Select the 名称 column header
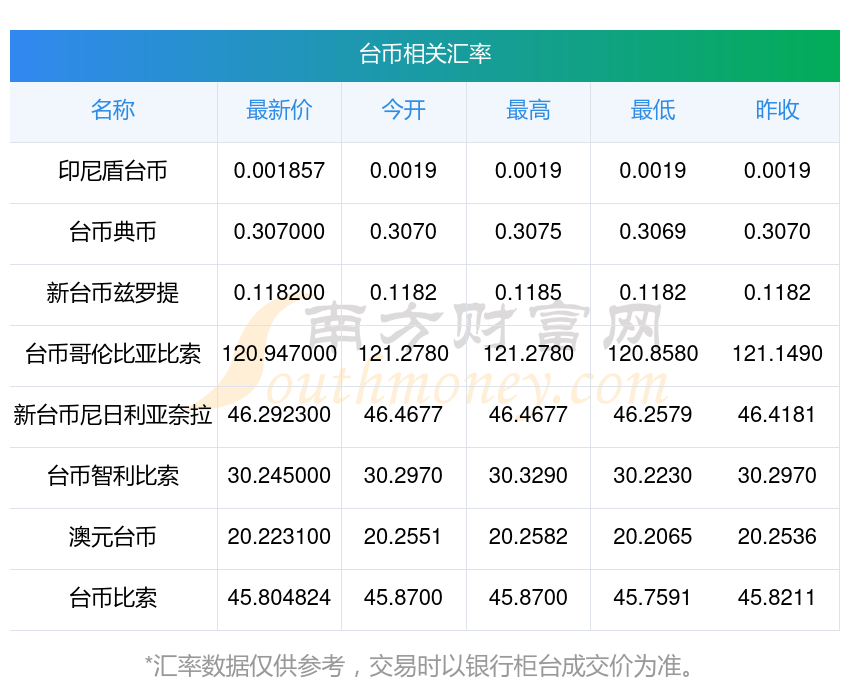The height and width of the screenshot is (697, 850). 113,110
